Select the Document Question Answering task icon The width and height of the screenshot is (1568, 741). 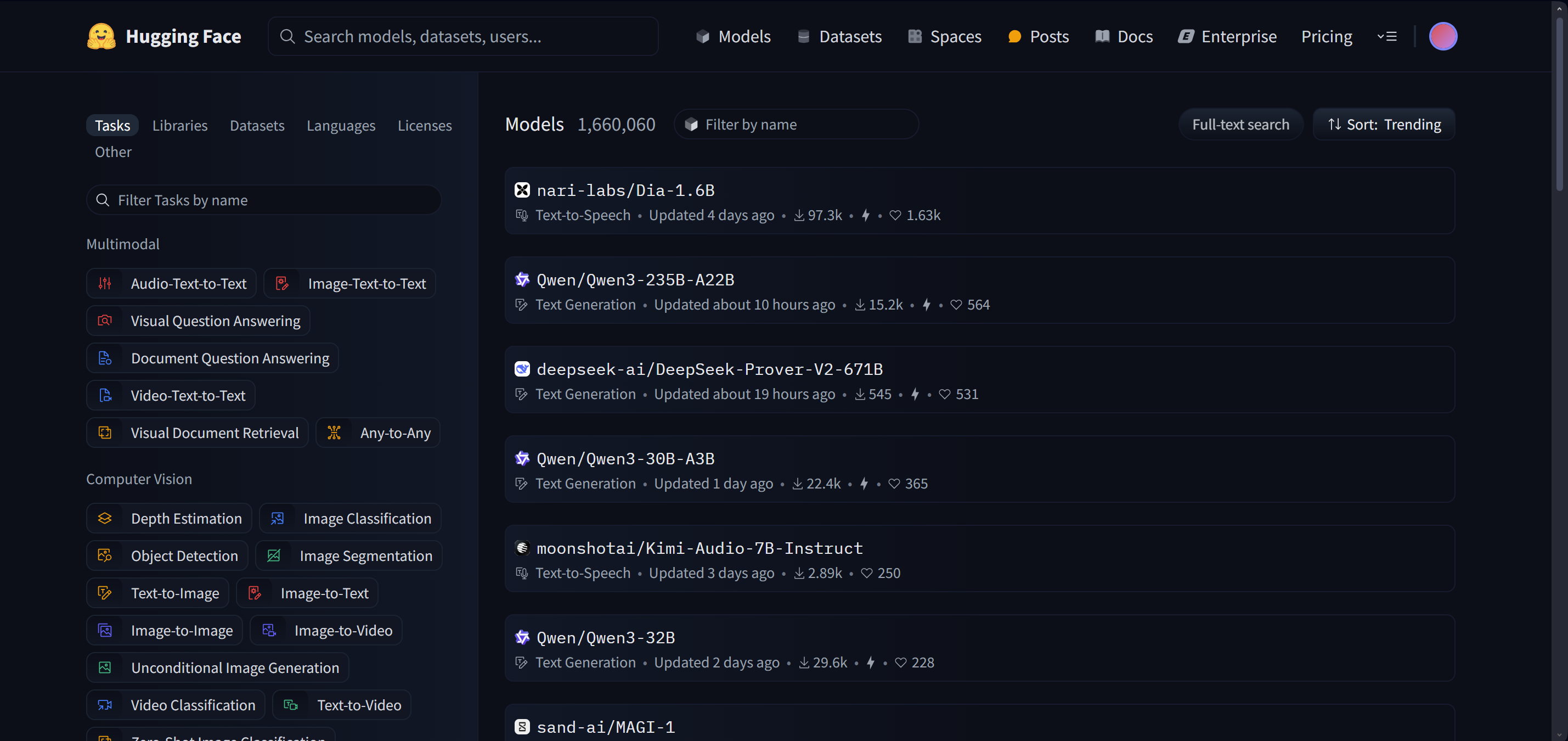coord(105,358)
